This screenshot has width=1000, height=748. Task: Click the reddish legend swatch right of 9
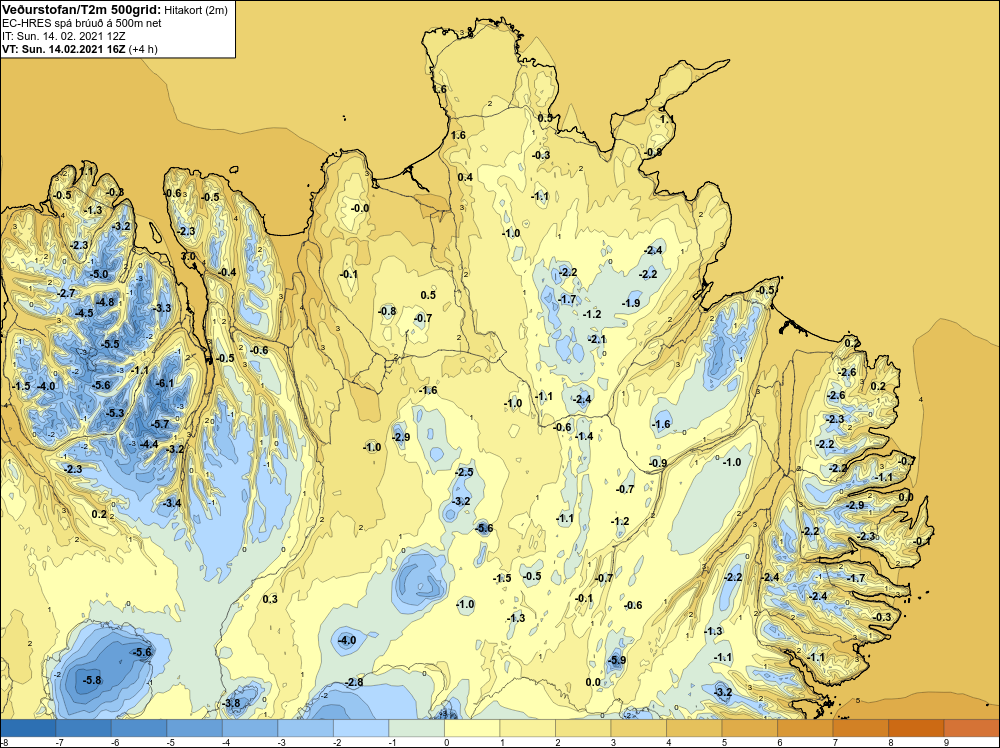[x=971, y=728]
